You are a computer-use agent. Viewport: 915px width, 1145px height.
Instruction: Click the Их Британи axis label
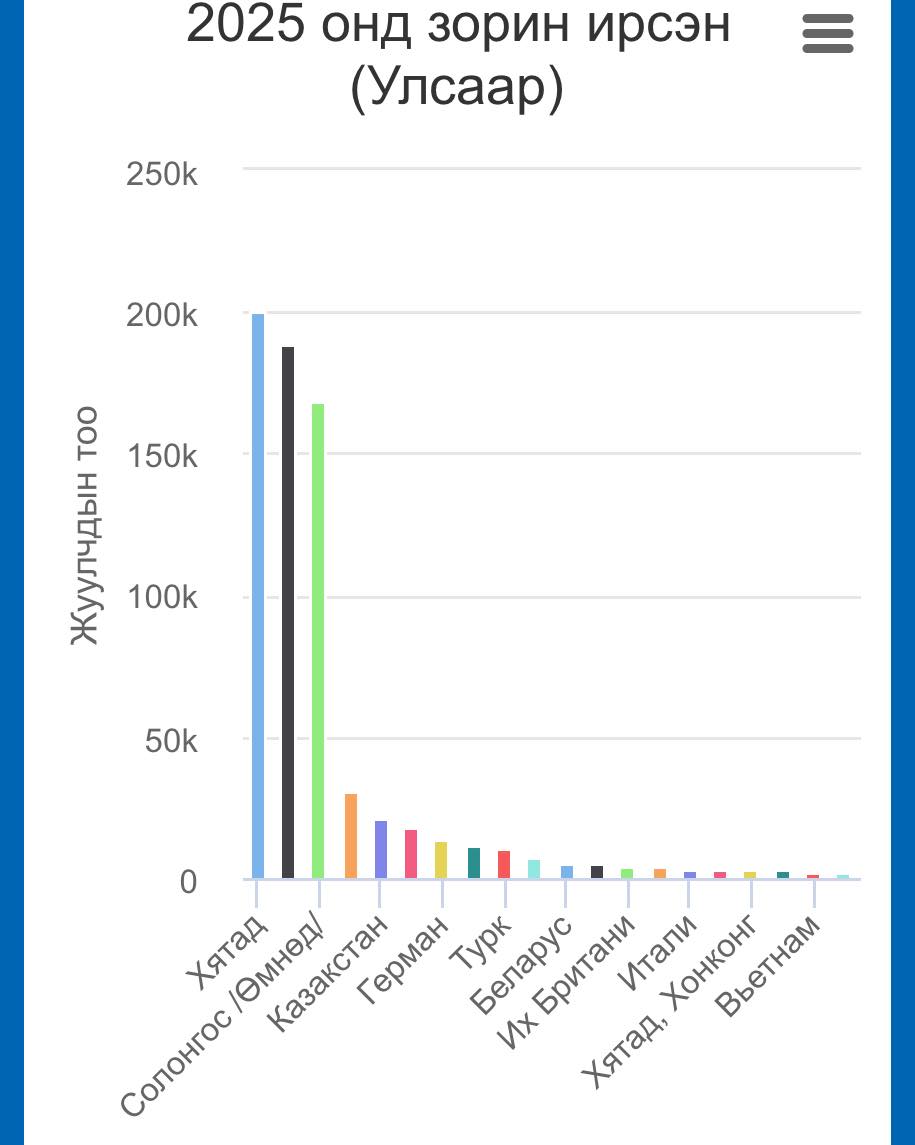(x=567, y=982)
